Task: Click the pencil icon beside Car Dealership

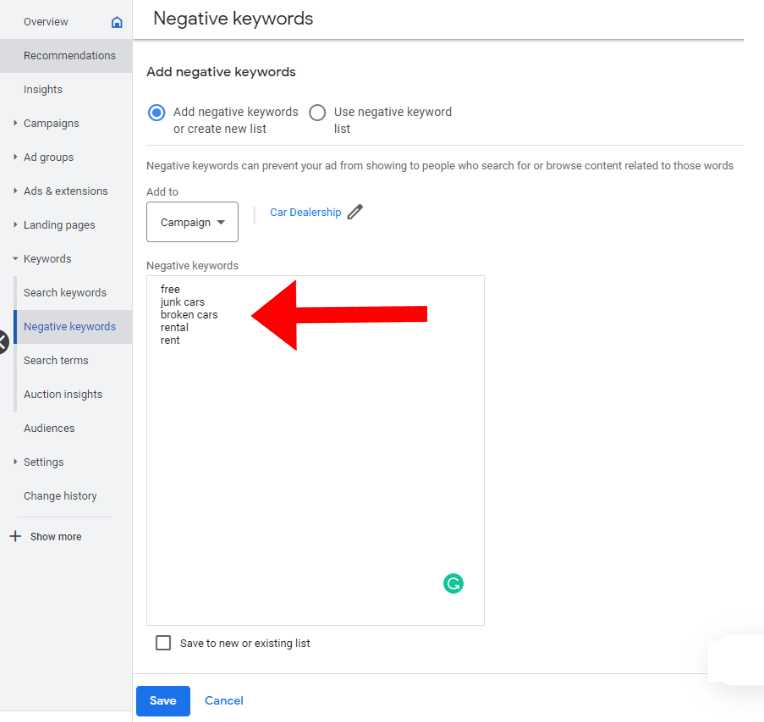Action: [355, 212]
